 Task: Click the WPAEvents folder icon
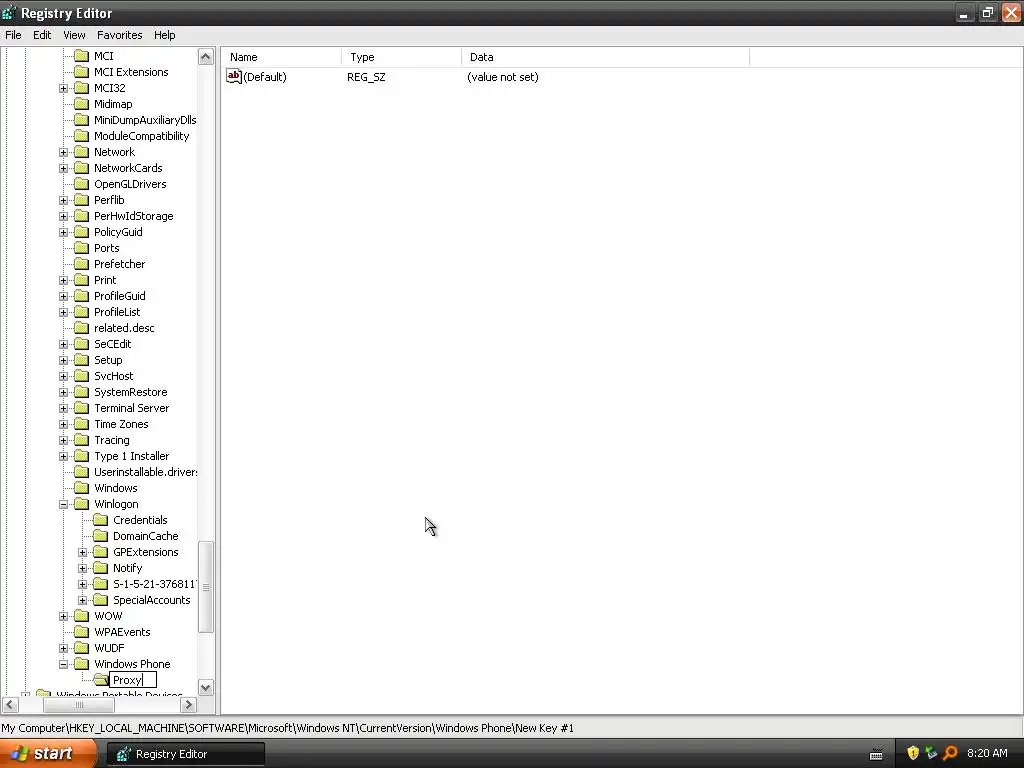tap(82, 632)
